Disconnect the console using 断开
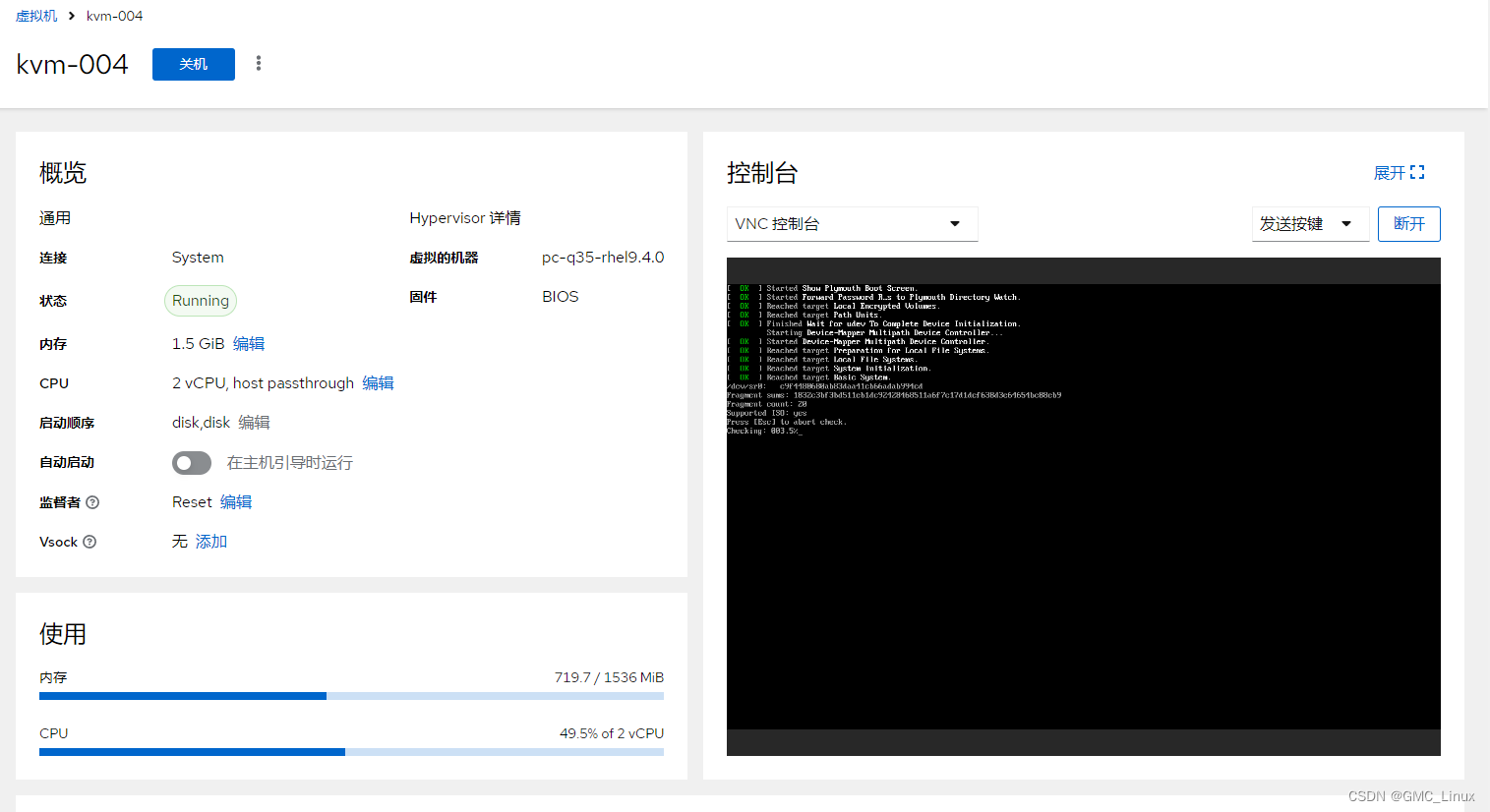1490x812 pixels. point(1408,223)
